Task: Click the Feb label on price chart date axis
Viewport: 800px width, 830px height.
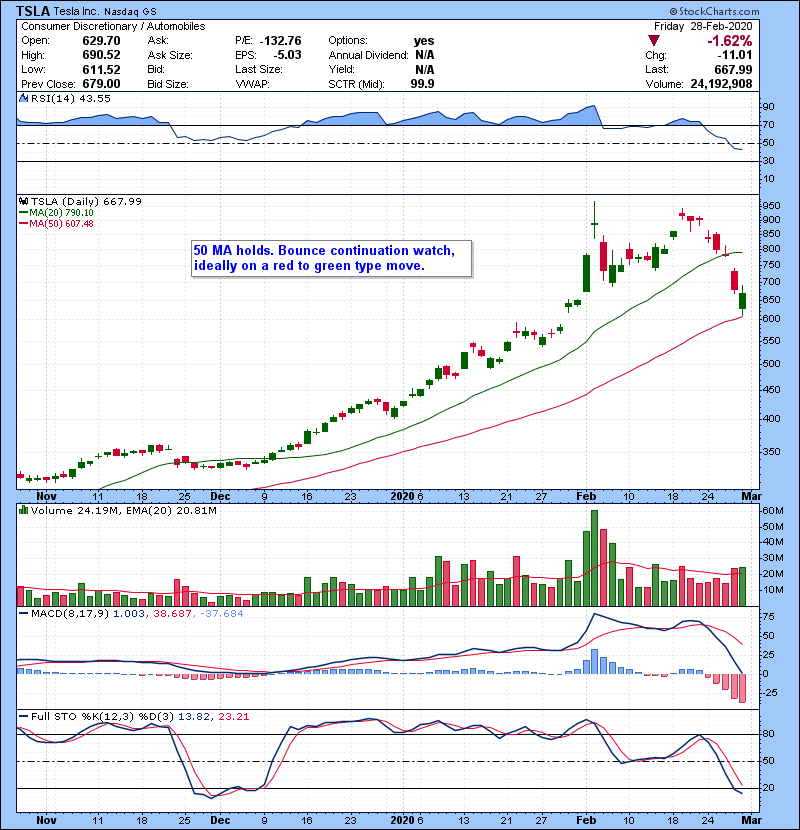Action: [x=586, y=497]
